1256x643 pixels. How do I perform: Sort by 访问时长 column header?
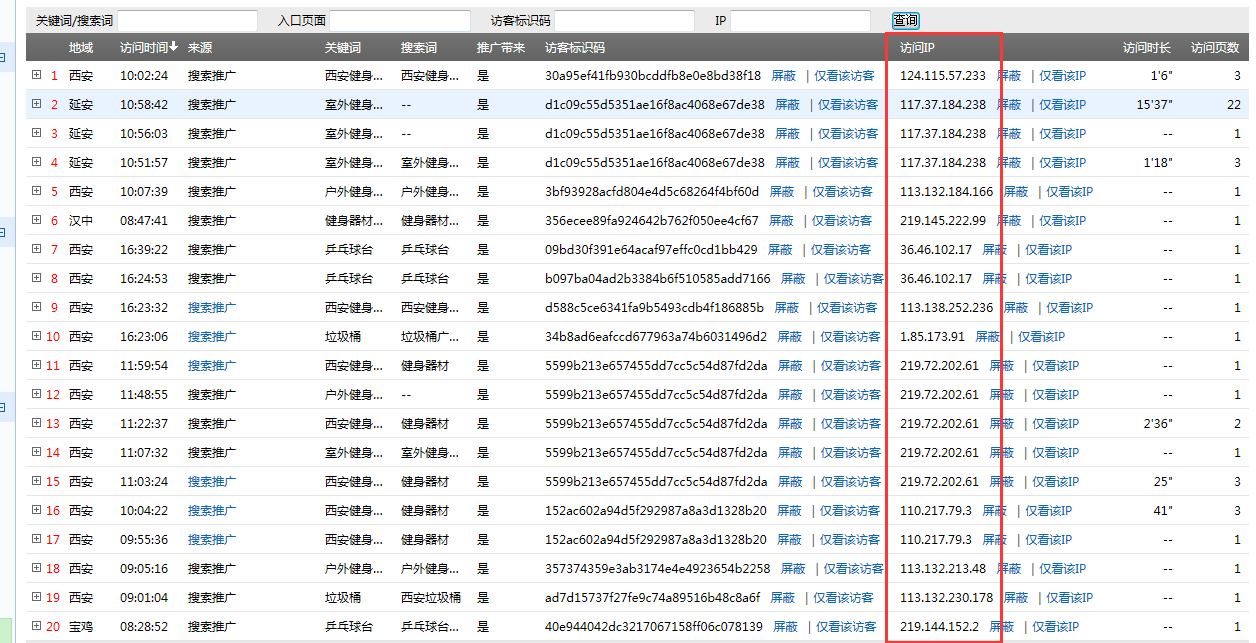[1147, 47]
